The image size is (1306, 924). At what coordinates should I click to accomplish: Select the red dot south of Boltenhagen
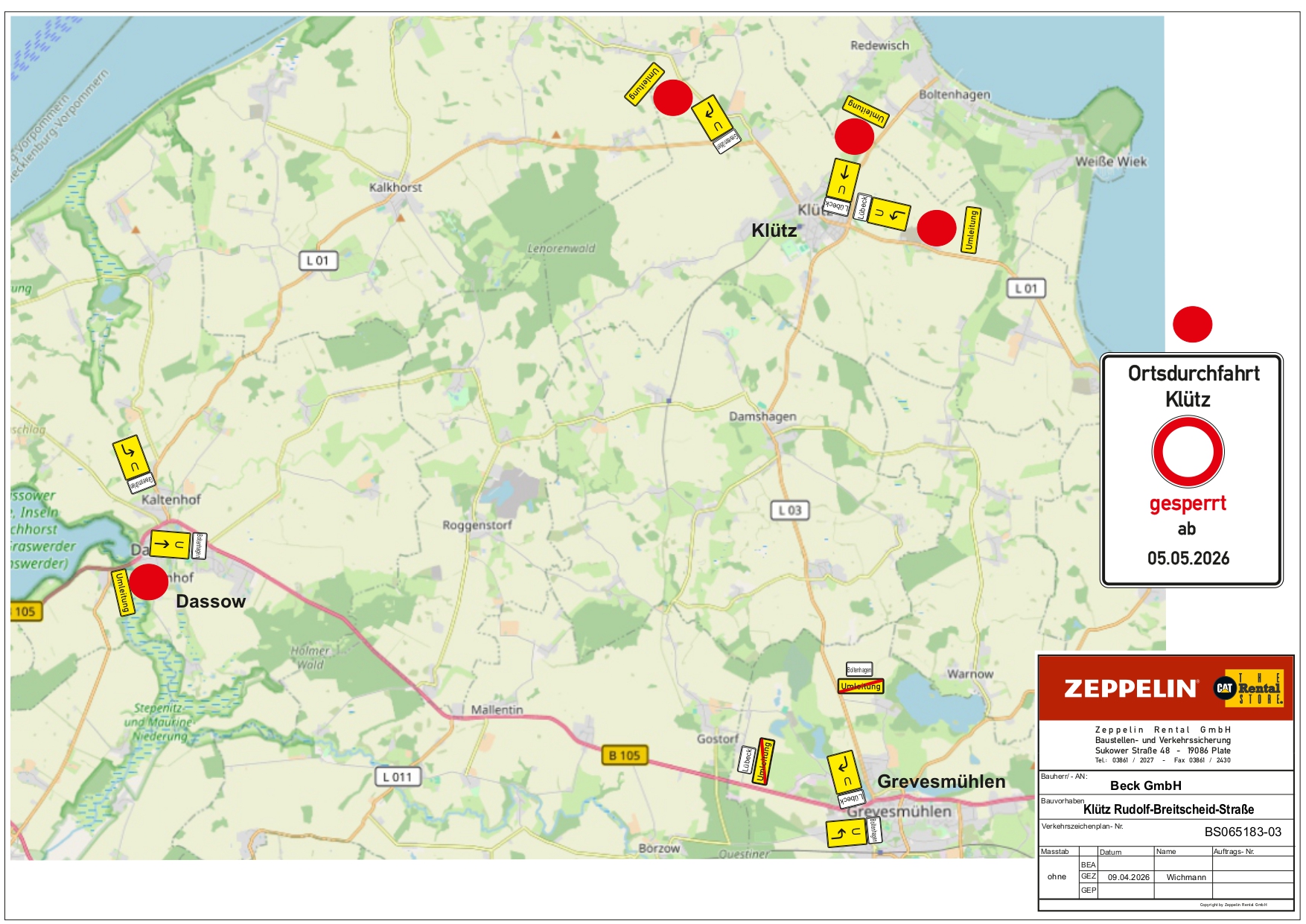pos(853,136)
